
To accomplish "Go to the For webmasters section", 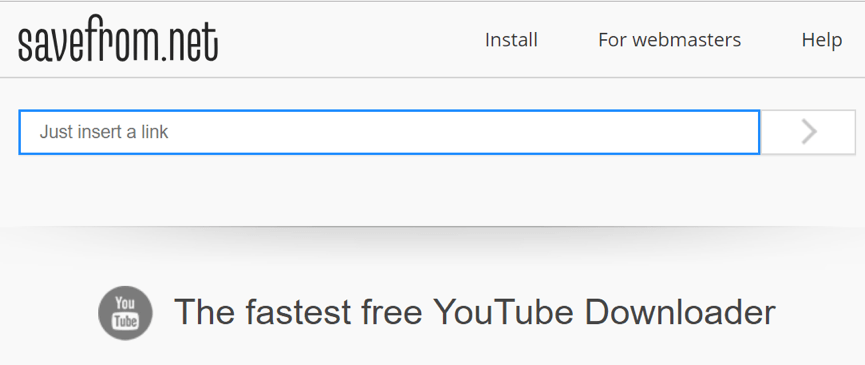I will [669, 40].
